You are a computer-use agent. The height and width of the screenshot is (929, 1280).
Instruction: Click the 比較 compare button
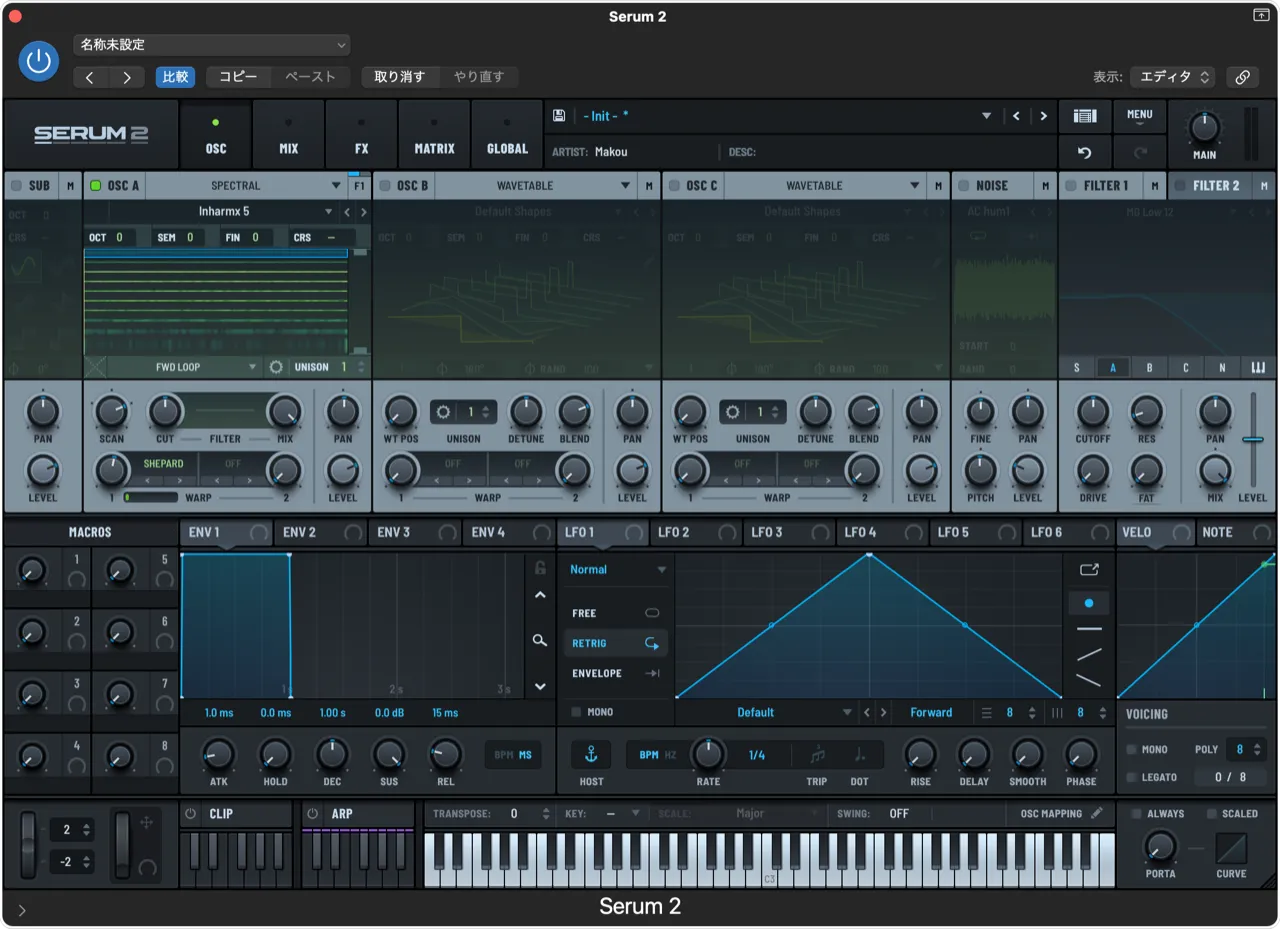(x=175, y=77)
